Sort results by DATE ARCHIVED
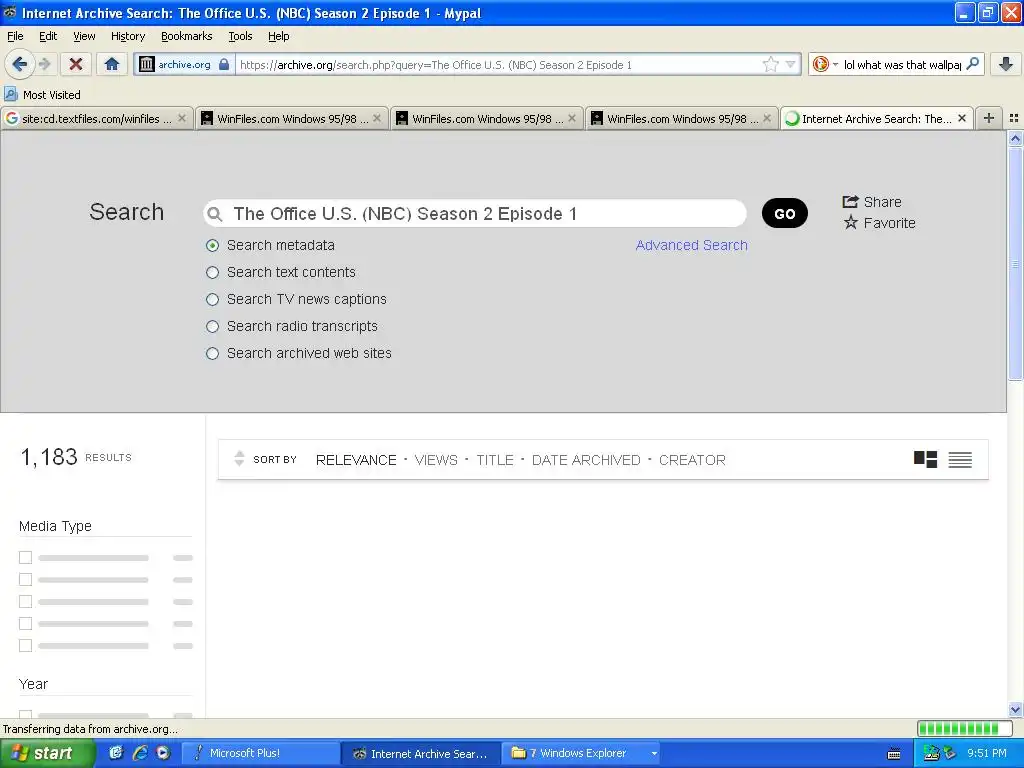The image size is (1024, 768). [586, 460]
